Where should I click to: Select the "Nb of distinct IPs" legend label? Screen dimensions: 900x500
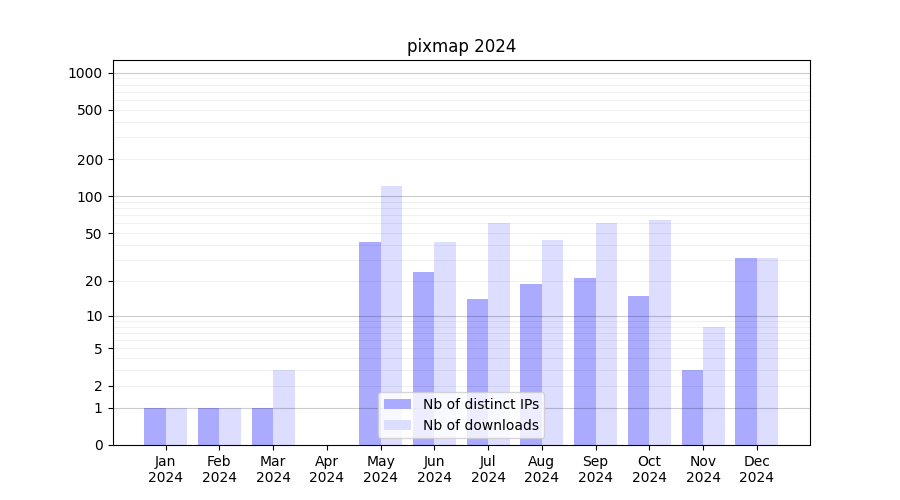pyautogui.click(x=480, y=404)
